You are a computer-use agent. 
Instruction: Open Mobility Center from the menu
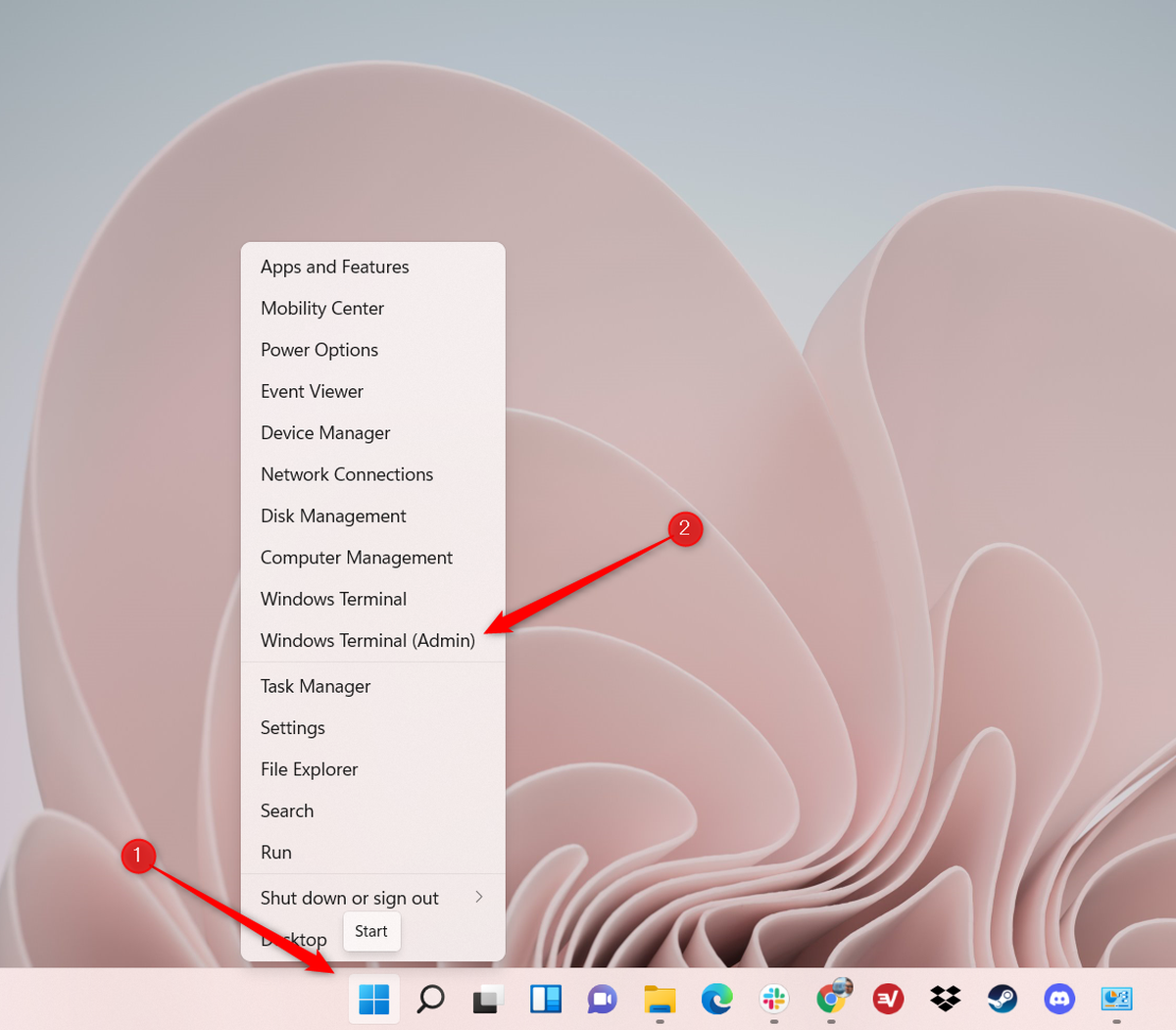[x=373, y=308]
